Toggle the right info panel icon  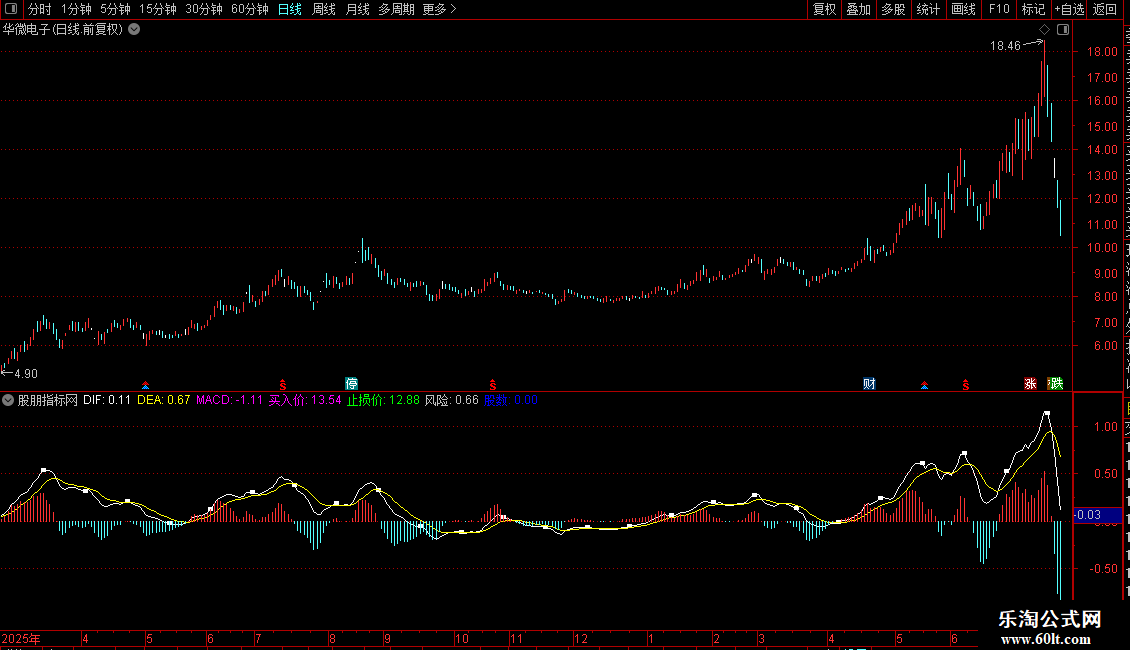(x=1063, y=30)
